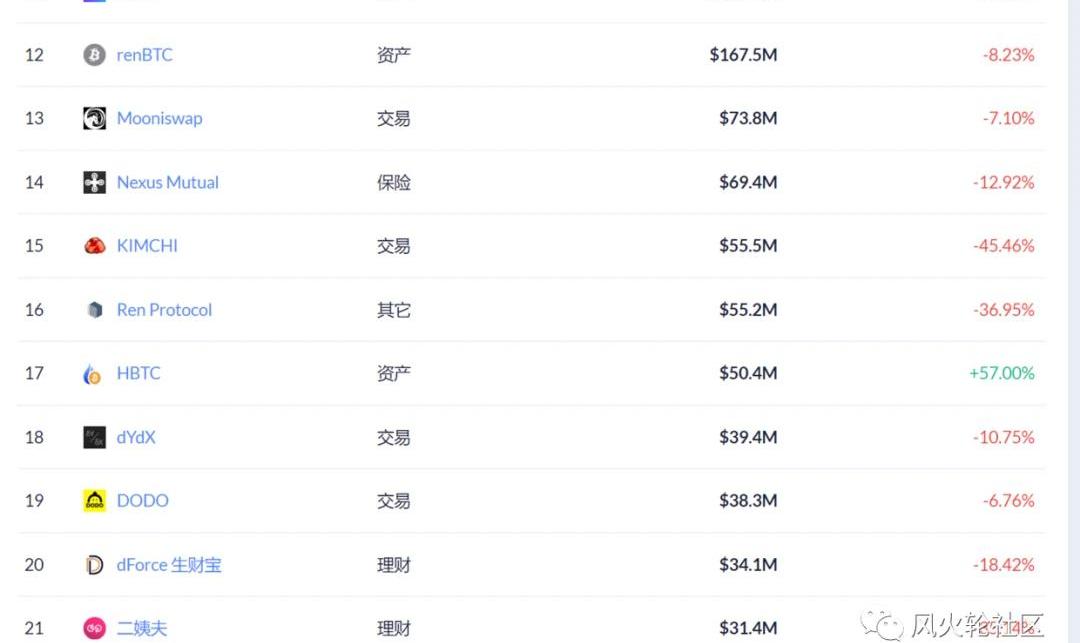Image resolution: width=1080 pixels, height=643 pixels.
Task: Click the yellow DODO logo icon
Action: 94,501
